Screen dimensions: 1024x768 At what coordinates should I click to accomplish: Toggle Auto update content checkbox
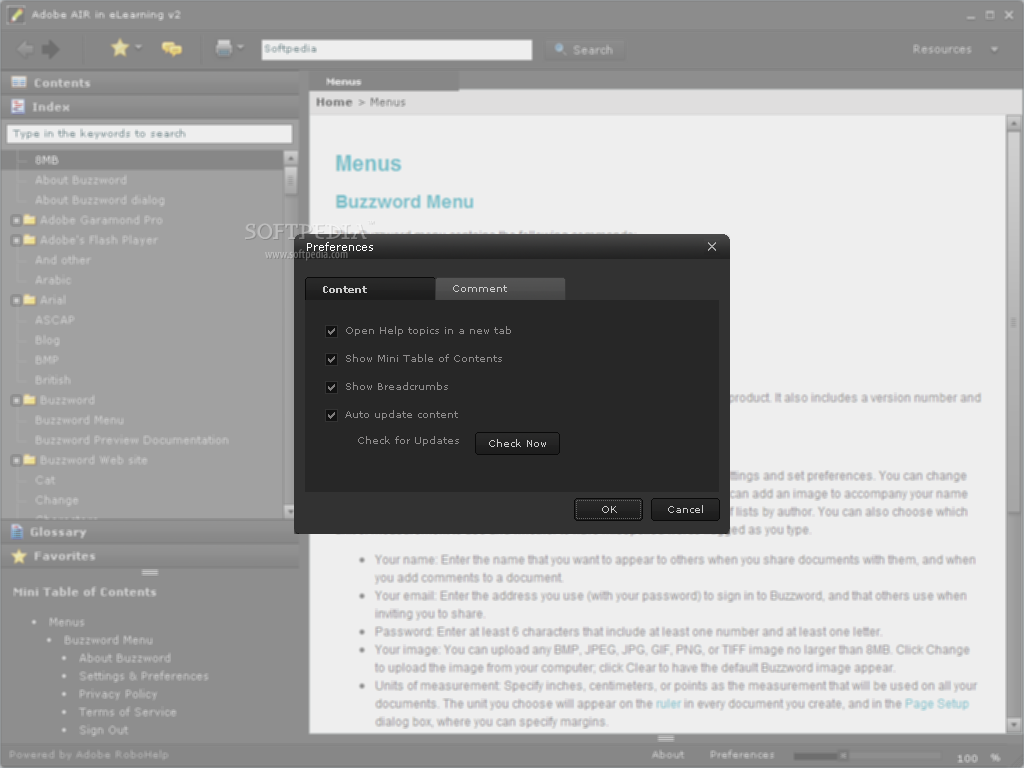click(x=332, y=415)
